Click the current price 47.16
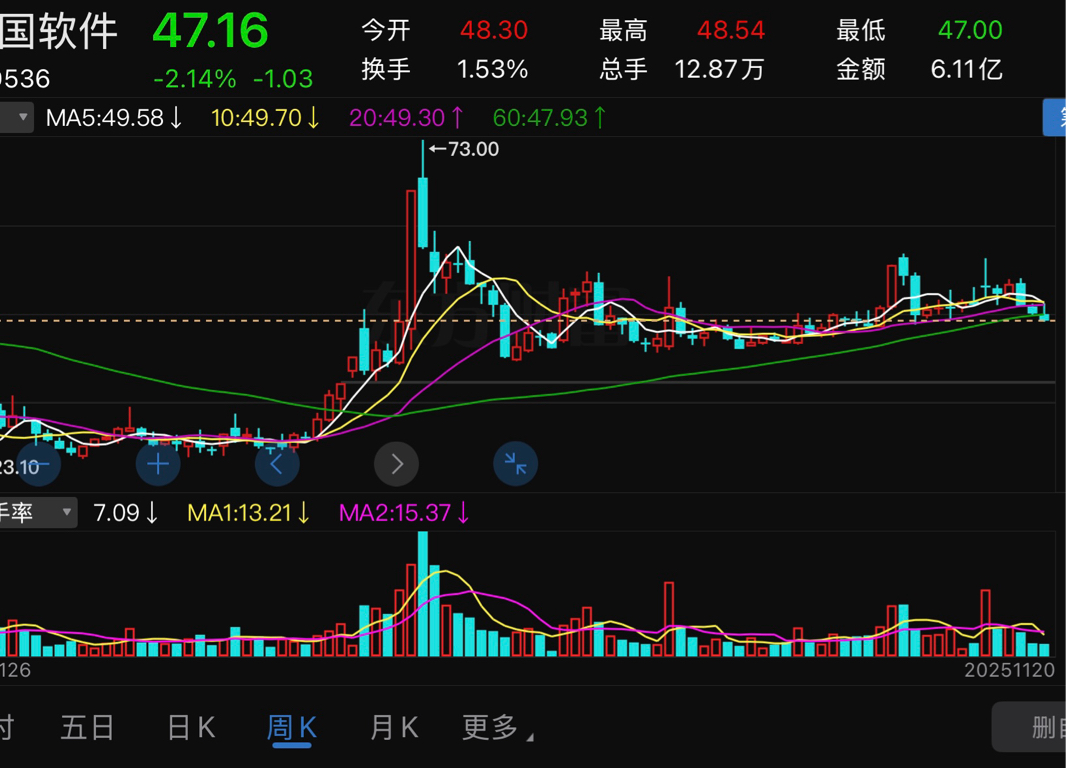 pyautogui.click(x=210, y=31)
